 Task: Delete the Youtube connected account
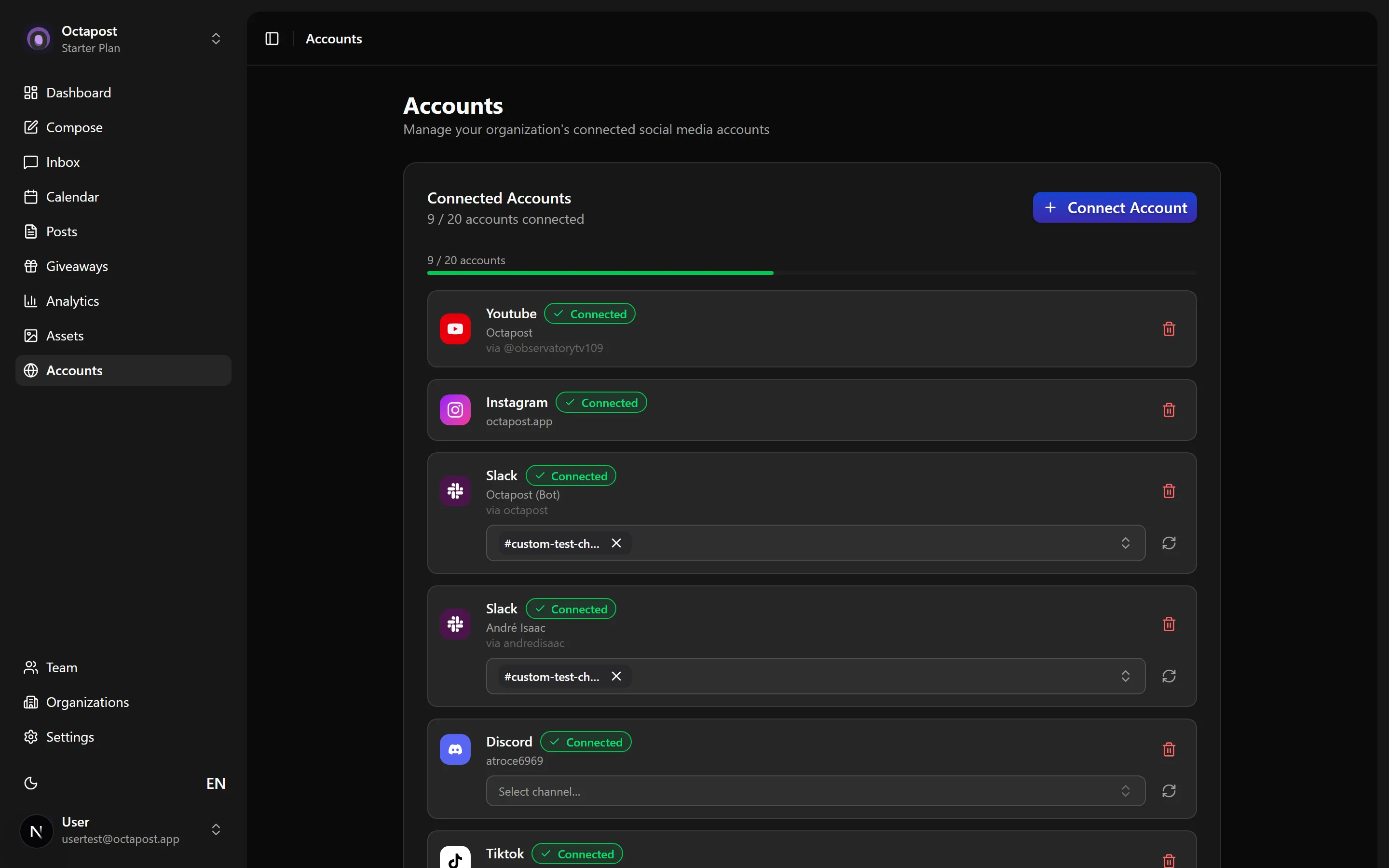pos(1169,329)
